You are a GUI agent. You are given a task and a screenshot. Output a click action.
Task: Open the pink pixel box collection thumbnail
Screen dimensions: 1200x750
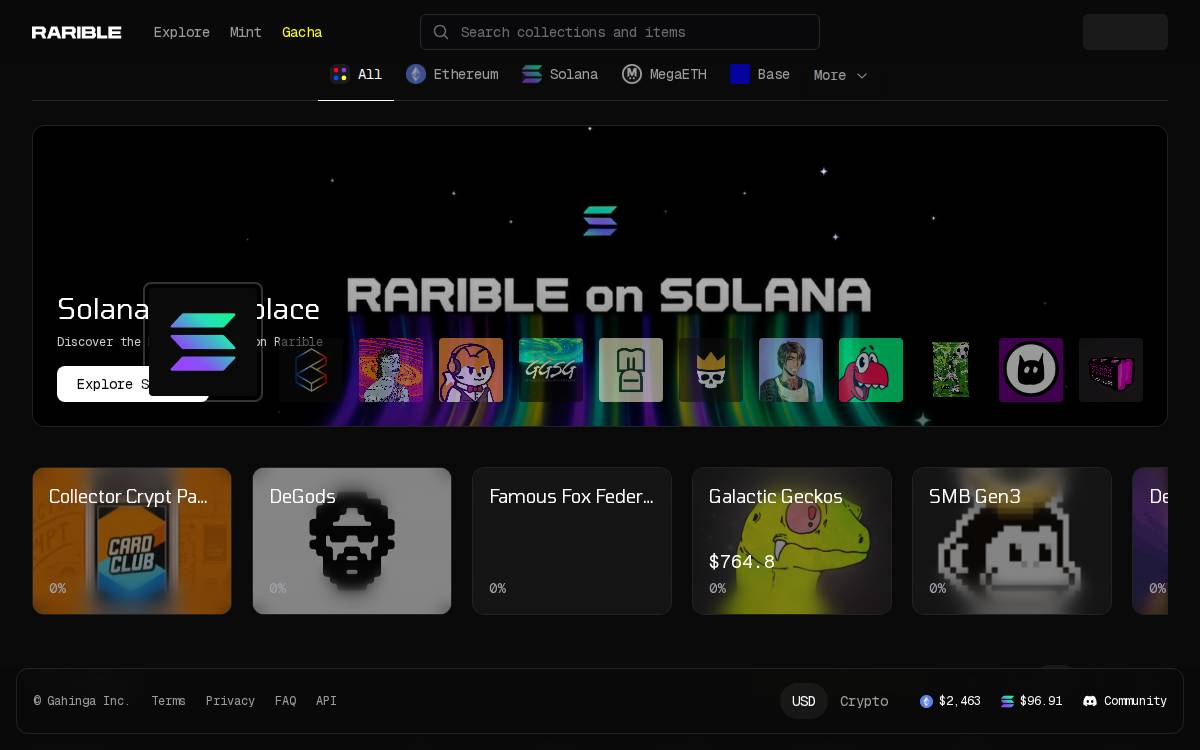(1111, 370)
